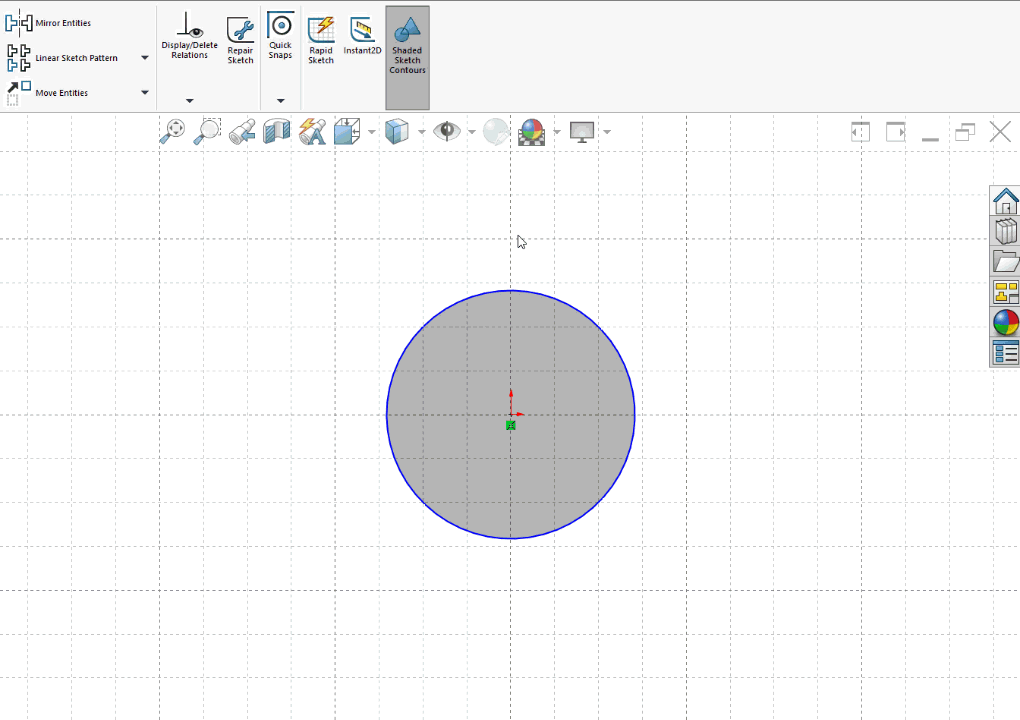Open the File Explorer folder tab
The image size is (1020, 720).
pos(1005,261)
